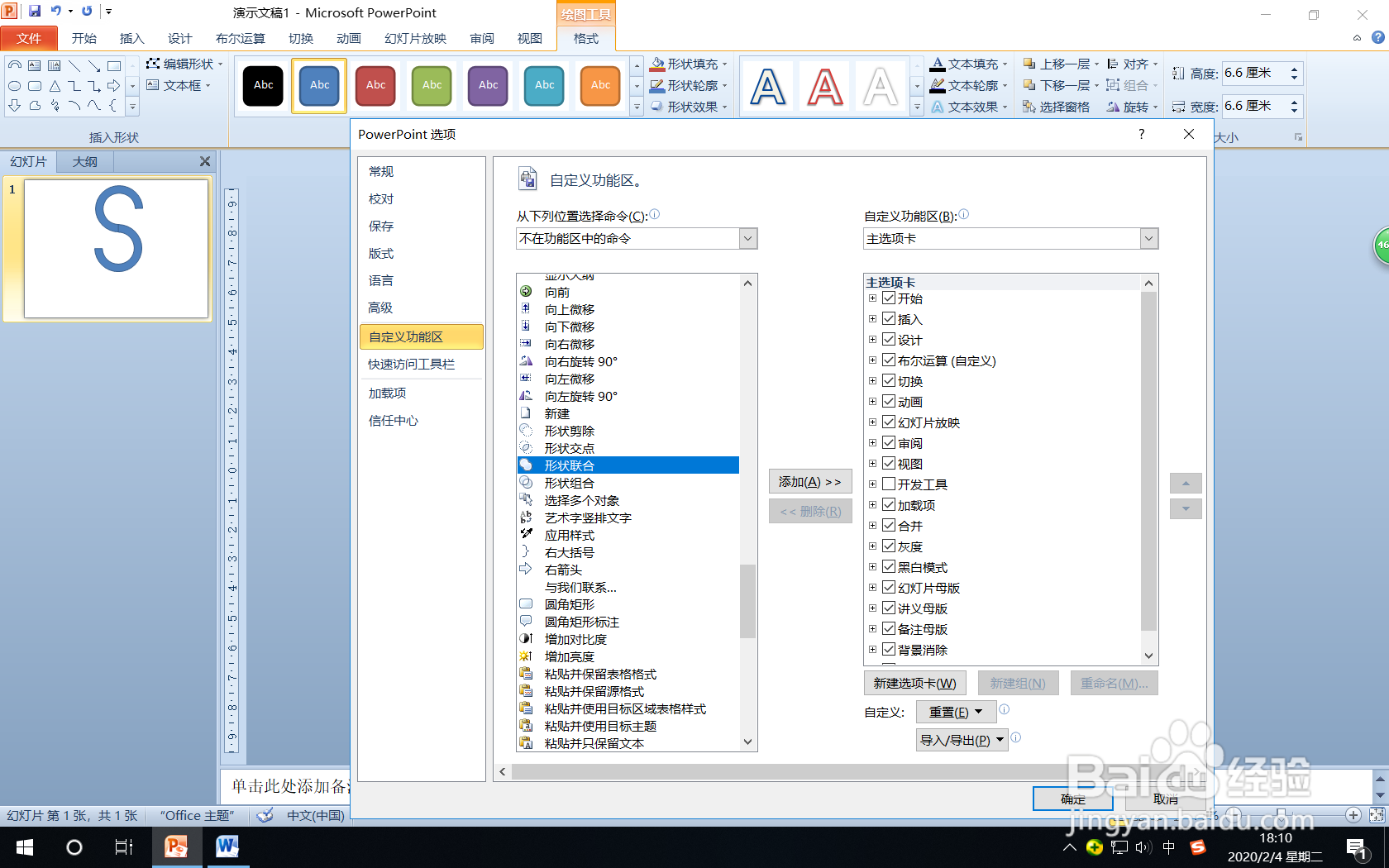1389x868 pixels.
Task: Switch to the 布尔运算 ribbon tab
Action: point(241,38)
